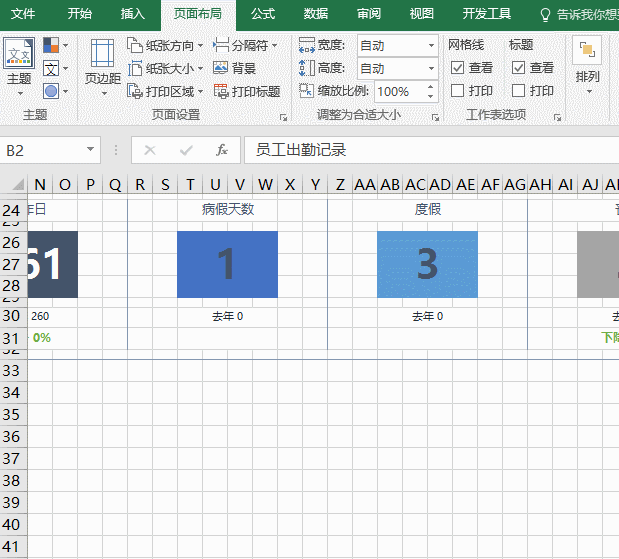Toggle gridlines View (查看) checkbox
The width and height of the screenshot is (619, 559).
[x=458, y=68]
